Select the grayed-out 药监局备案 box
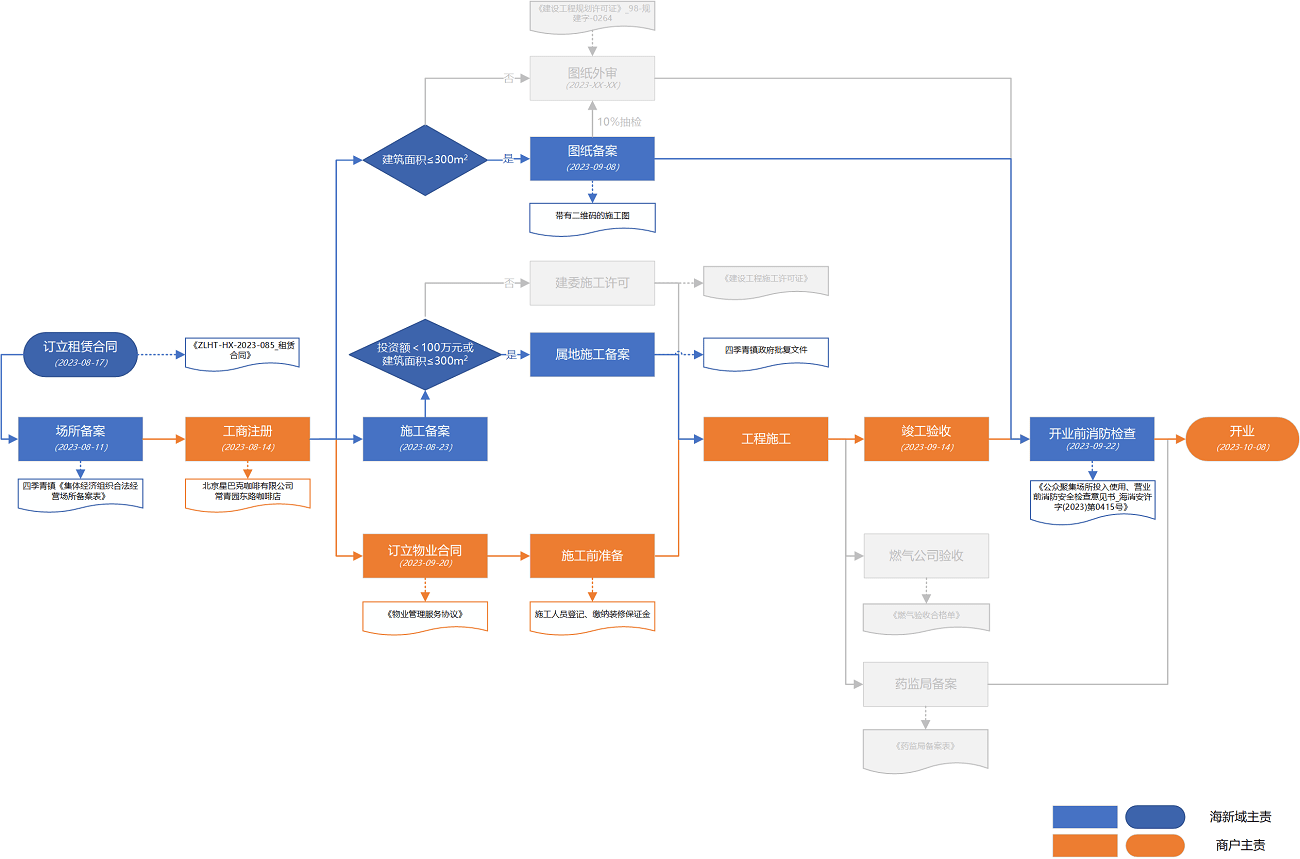This screenshot has height=859, width=1300. (x=926, y=684)
